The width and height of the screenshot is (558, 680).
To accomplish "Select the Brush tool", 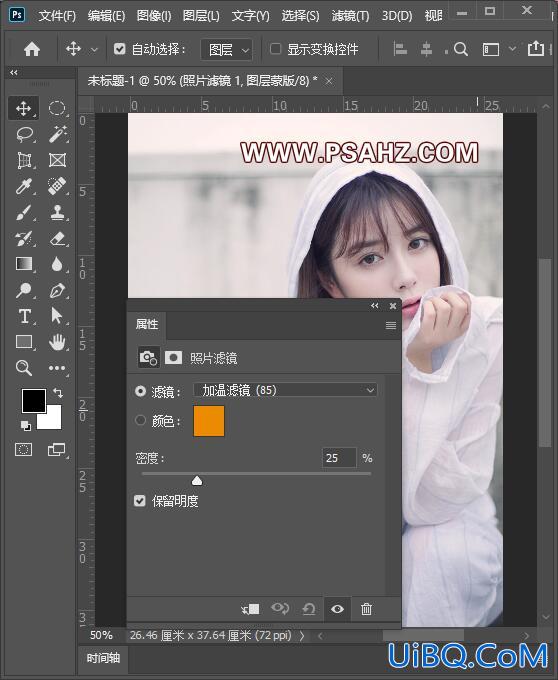I will pyautogui.click(x=24, y=212).
